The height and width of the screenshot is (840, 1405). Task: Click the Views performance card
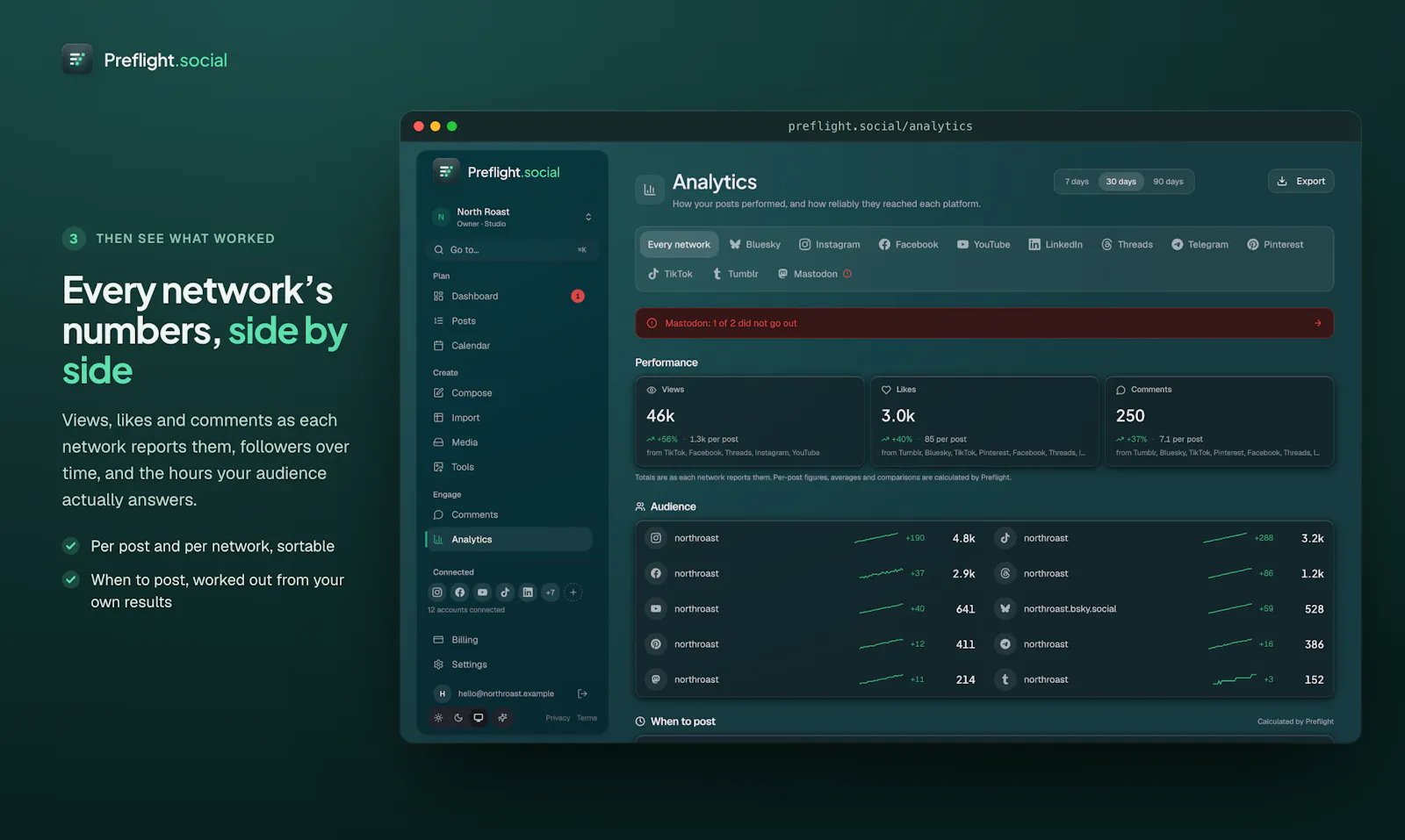point(749,422)
